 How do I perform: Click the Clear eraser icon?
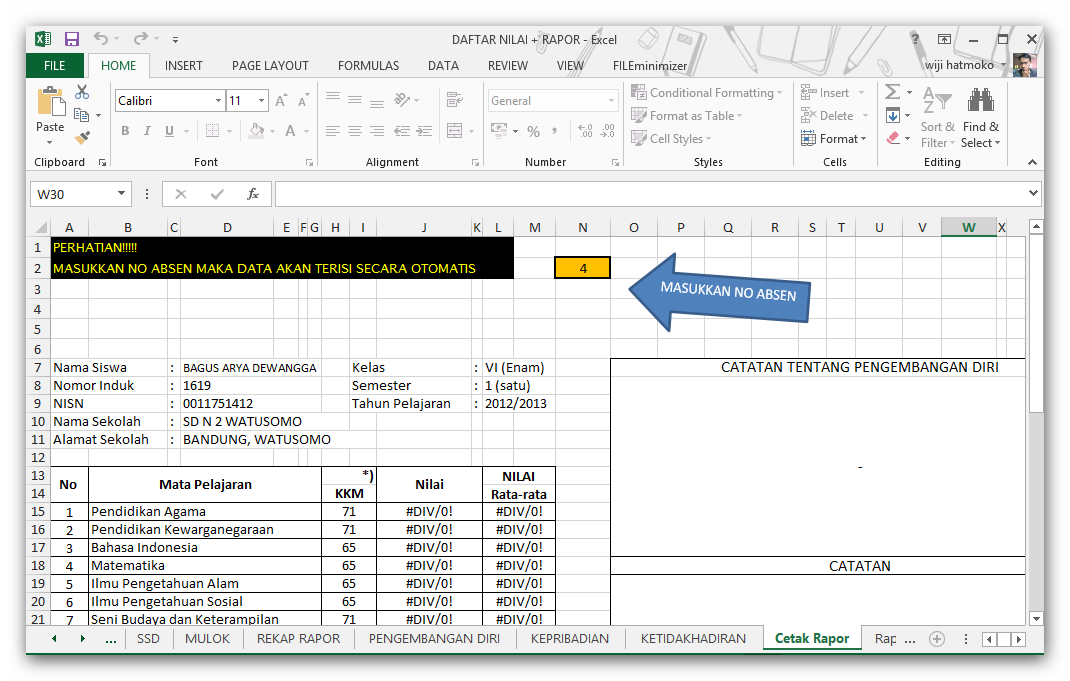click(x=893, y=138)
